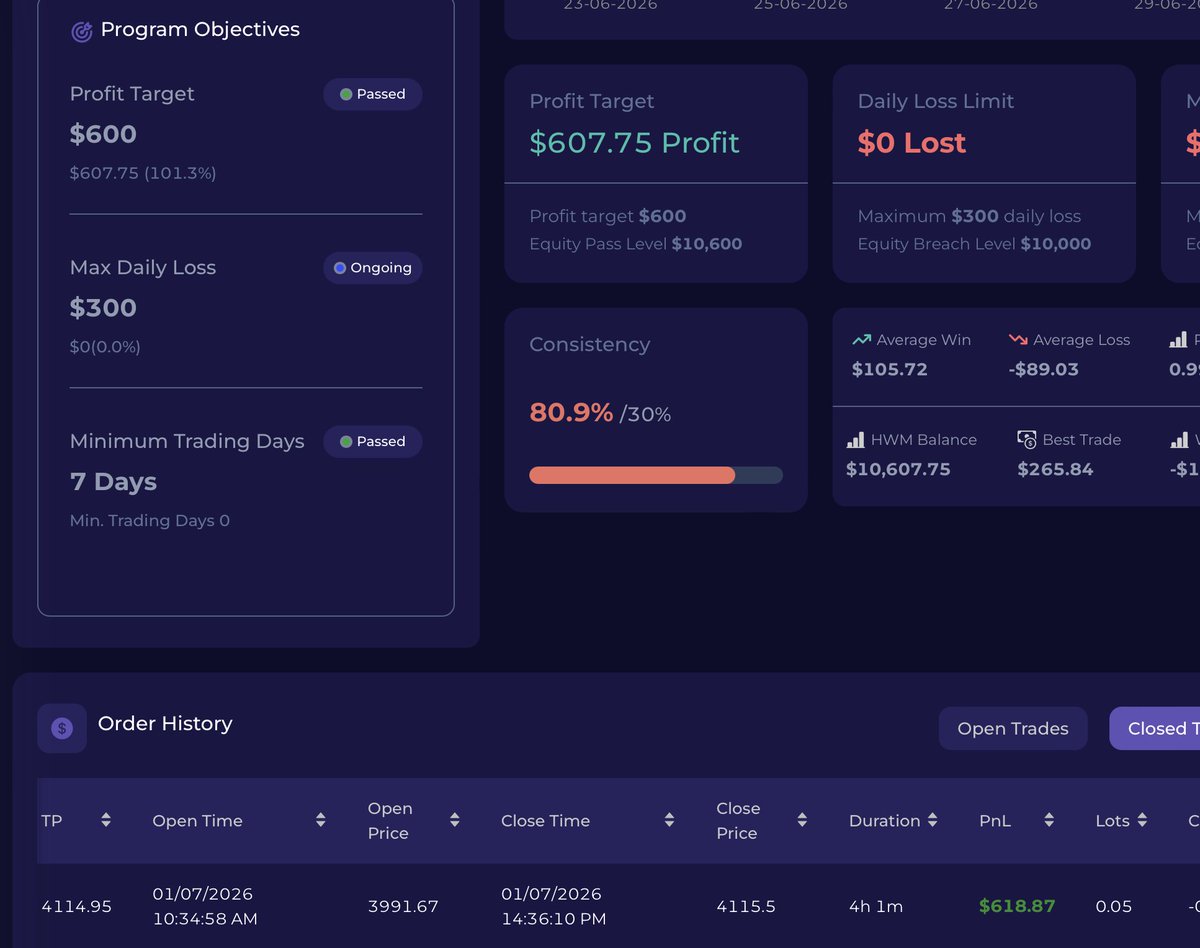Sort by Open Price column arrows
Viewport: 1200px width, 948px height.
point(455,821)
